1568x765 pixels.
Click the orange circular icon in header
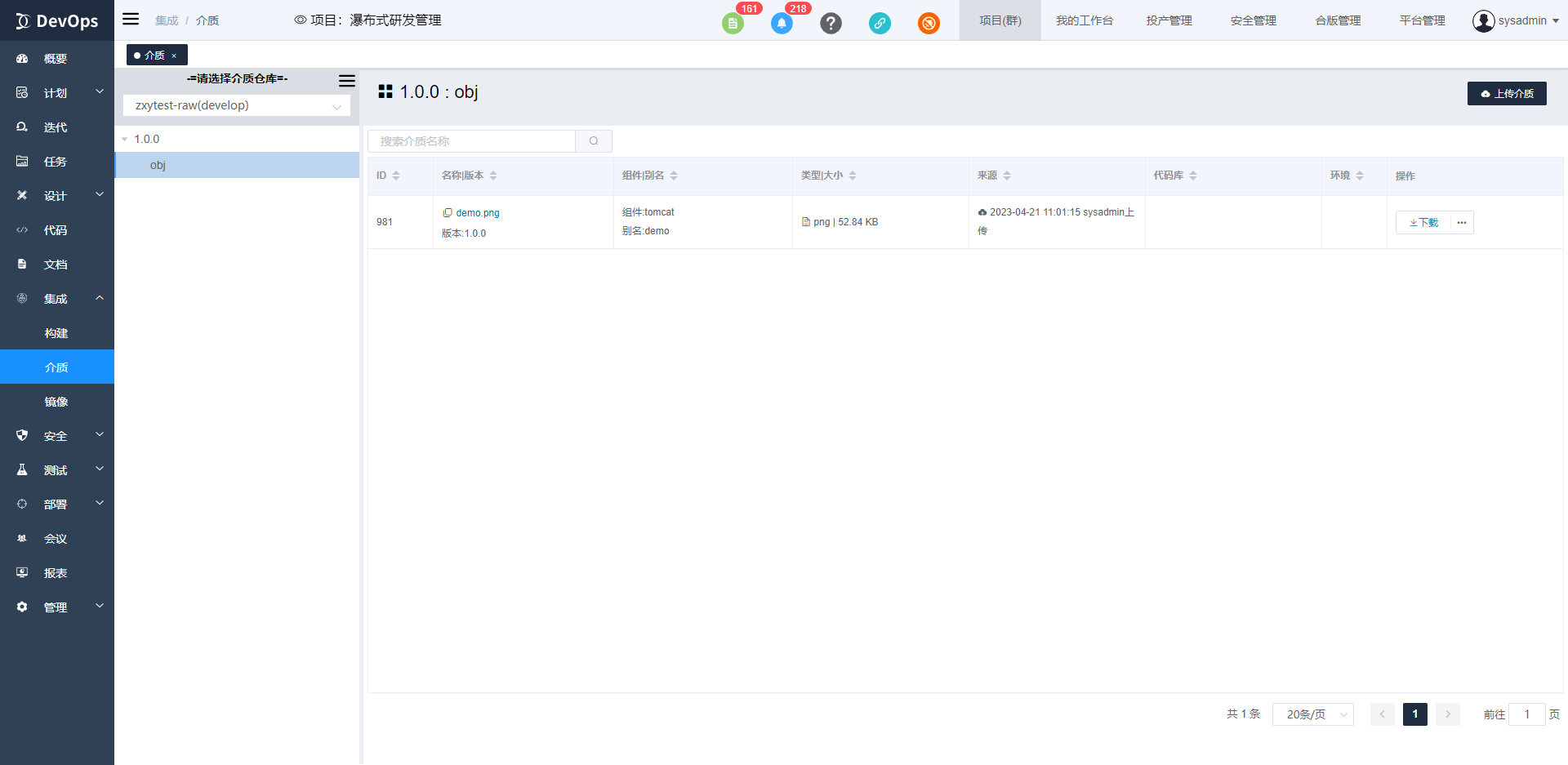click(929, 23)
